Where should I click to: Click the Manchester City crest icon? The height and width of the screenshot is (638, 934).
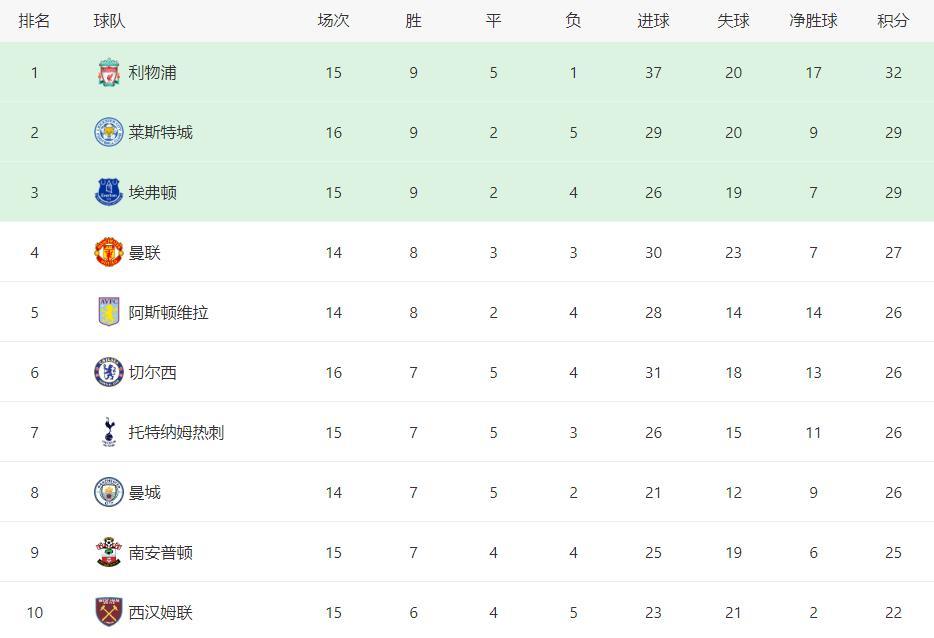pos(109,492)
